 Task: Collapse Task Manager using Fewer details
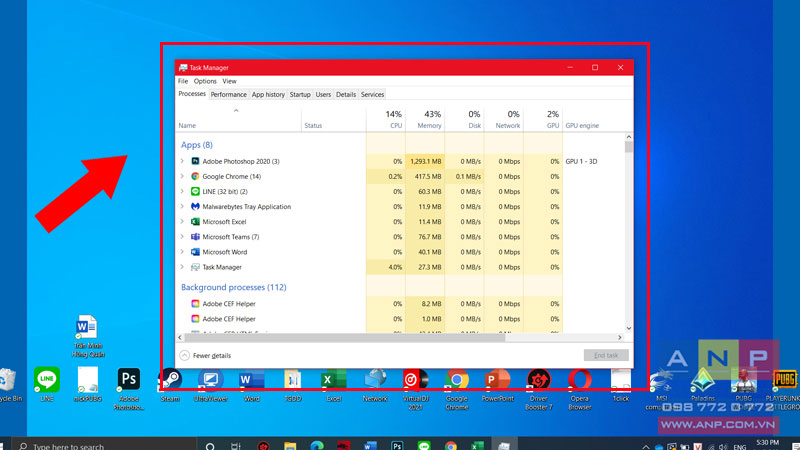tap(206, 356)
